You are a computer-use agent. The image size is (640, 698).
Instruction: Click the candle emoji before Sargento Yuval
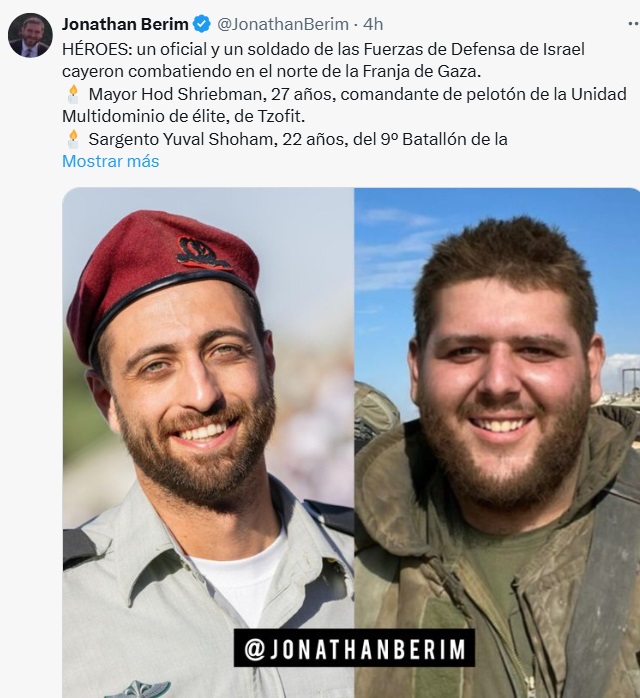coord(73,139)
